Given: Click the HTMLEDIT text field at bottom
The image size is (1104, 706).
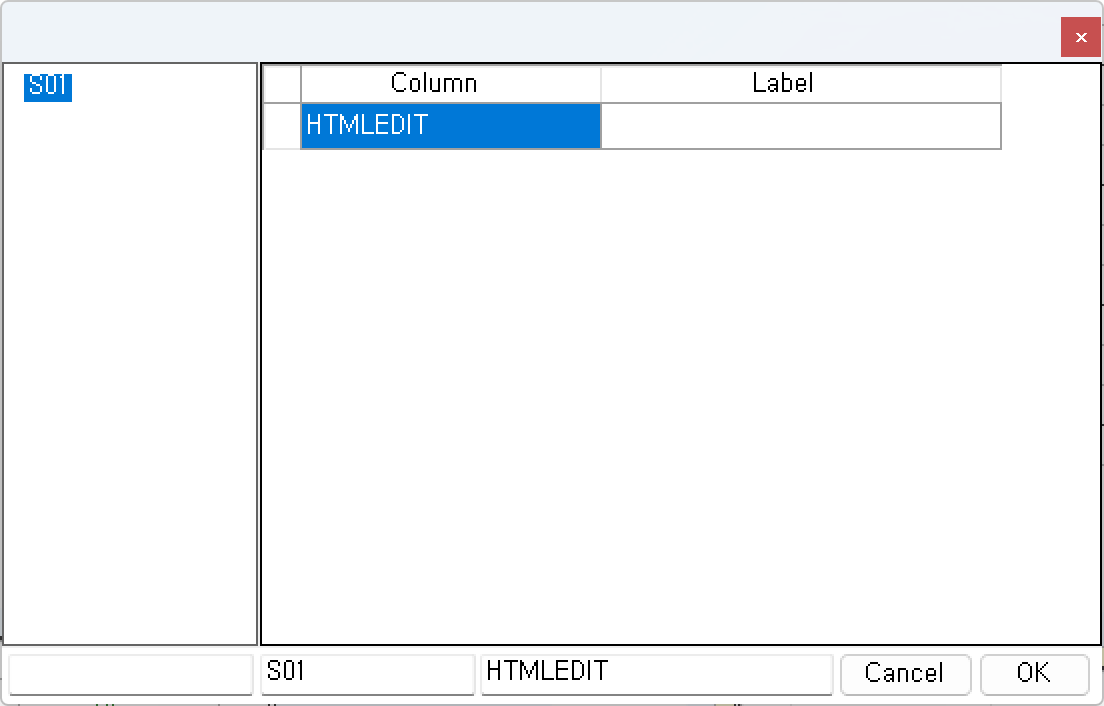Looking at the screenshot, I should (656, 673).
